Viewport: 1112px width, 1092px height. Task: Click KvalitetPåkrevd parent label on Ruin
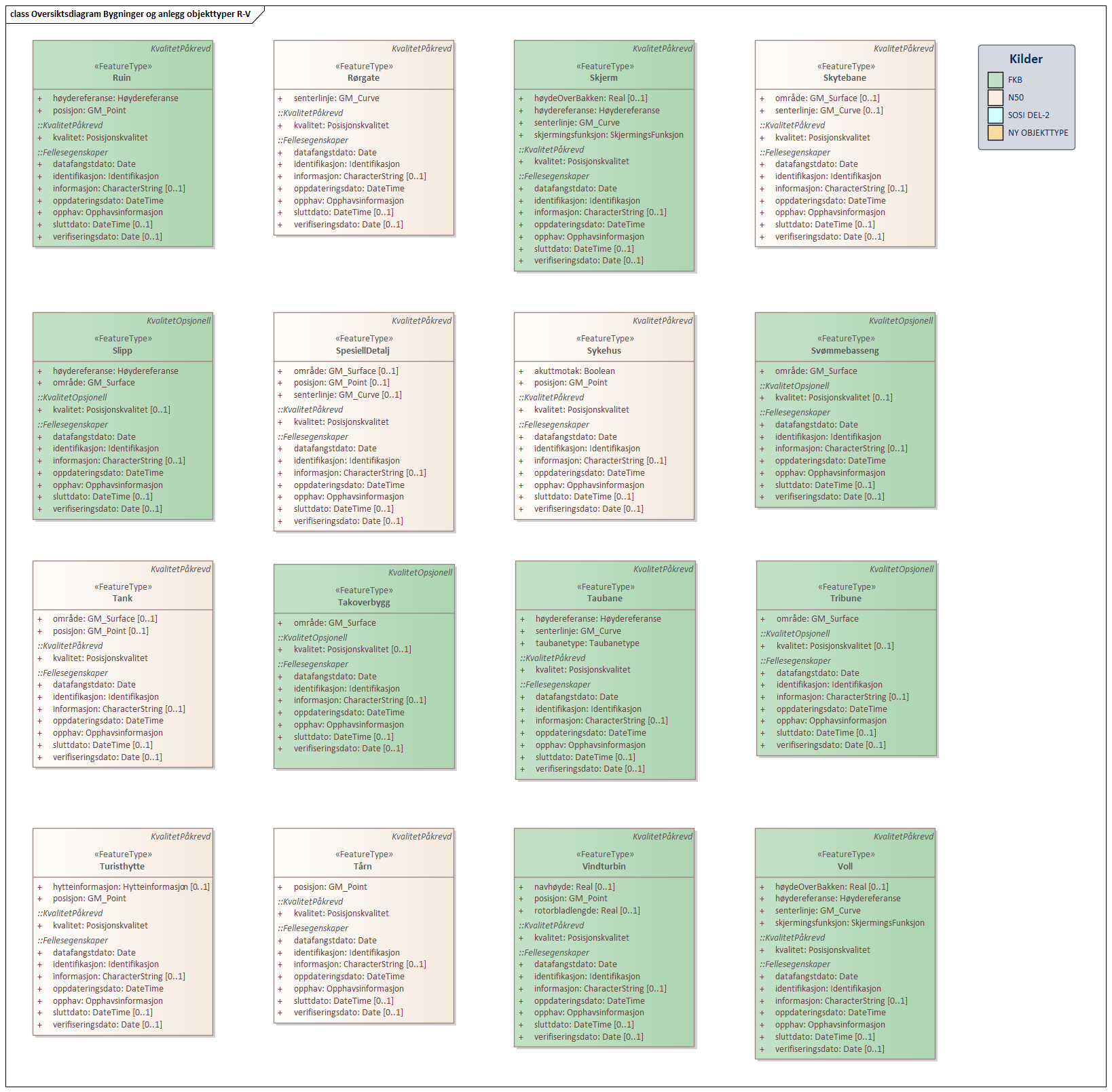[x=181, y=49]
